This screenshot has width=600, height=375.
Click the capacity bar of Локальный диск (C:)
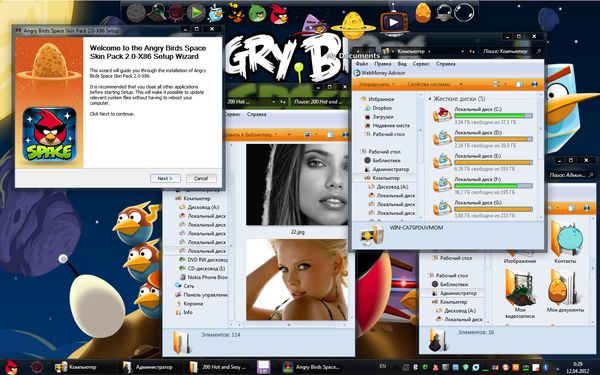[493, 116]
